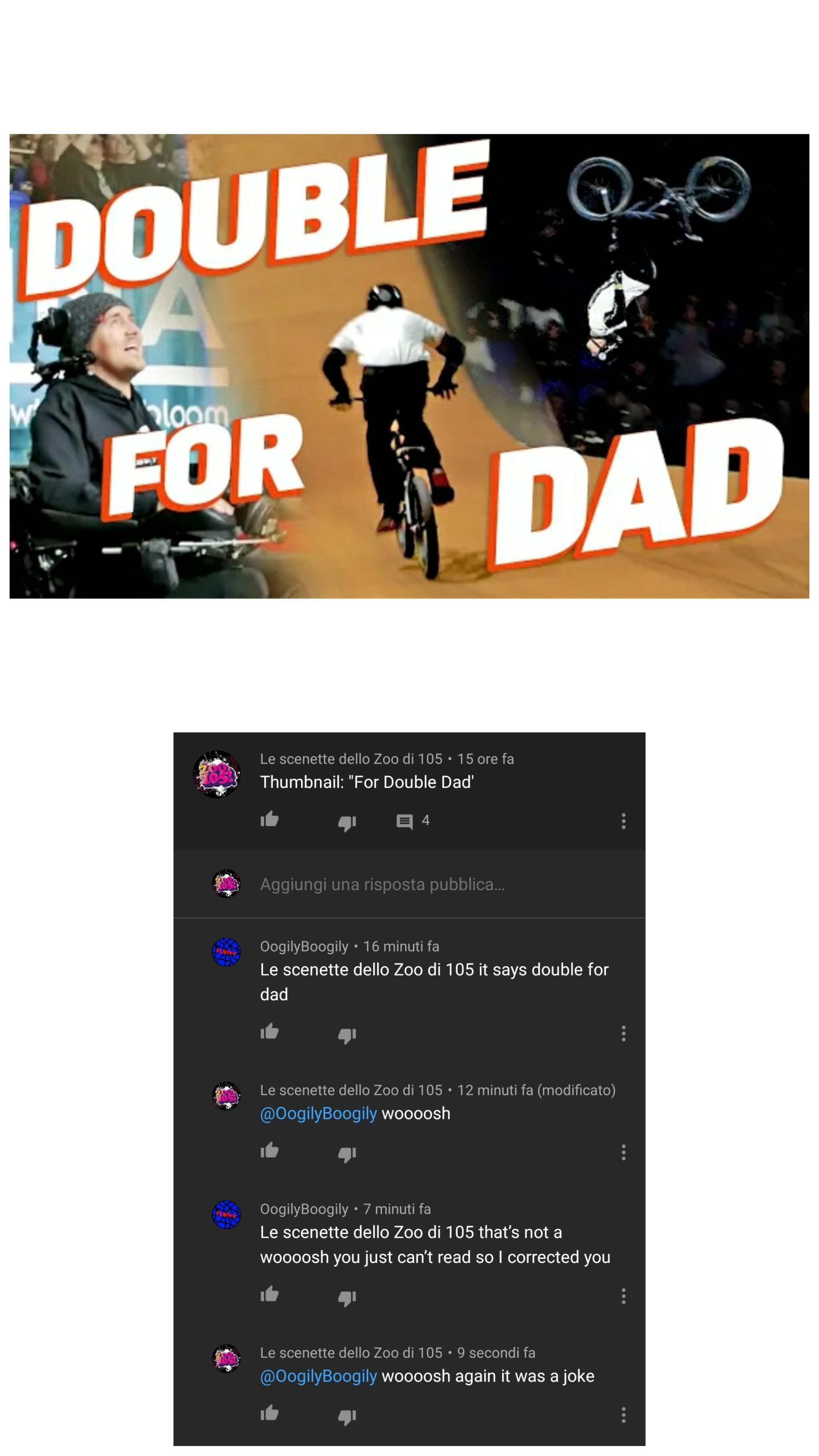Like the first "woooosh" reply
This screenshot has width=819, height=1456.
tap(269, 1150)
